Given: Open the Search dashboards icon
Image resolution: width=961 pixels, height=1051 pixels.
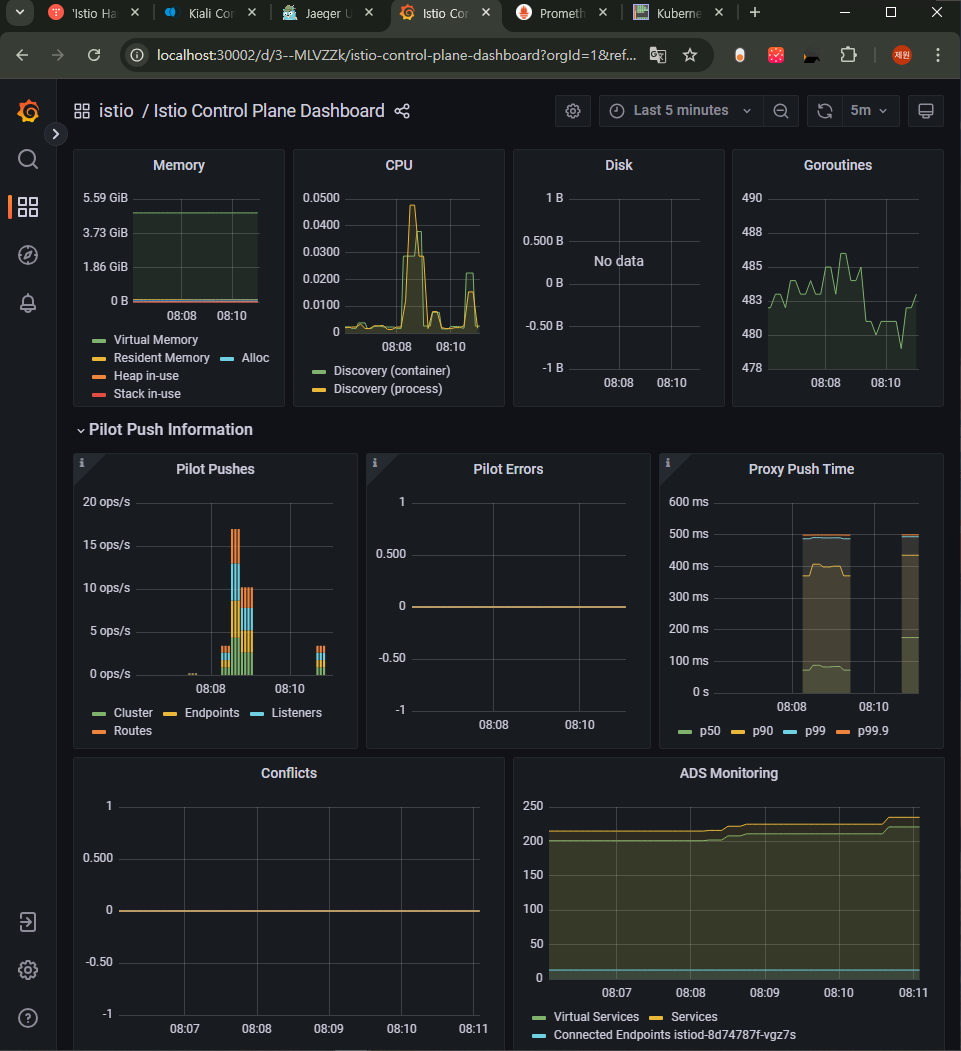Looking at the screenshot, I should click(x=27, y=160).
